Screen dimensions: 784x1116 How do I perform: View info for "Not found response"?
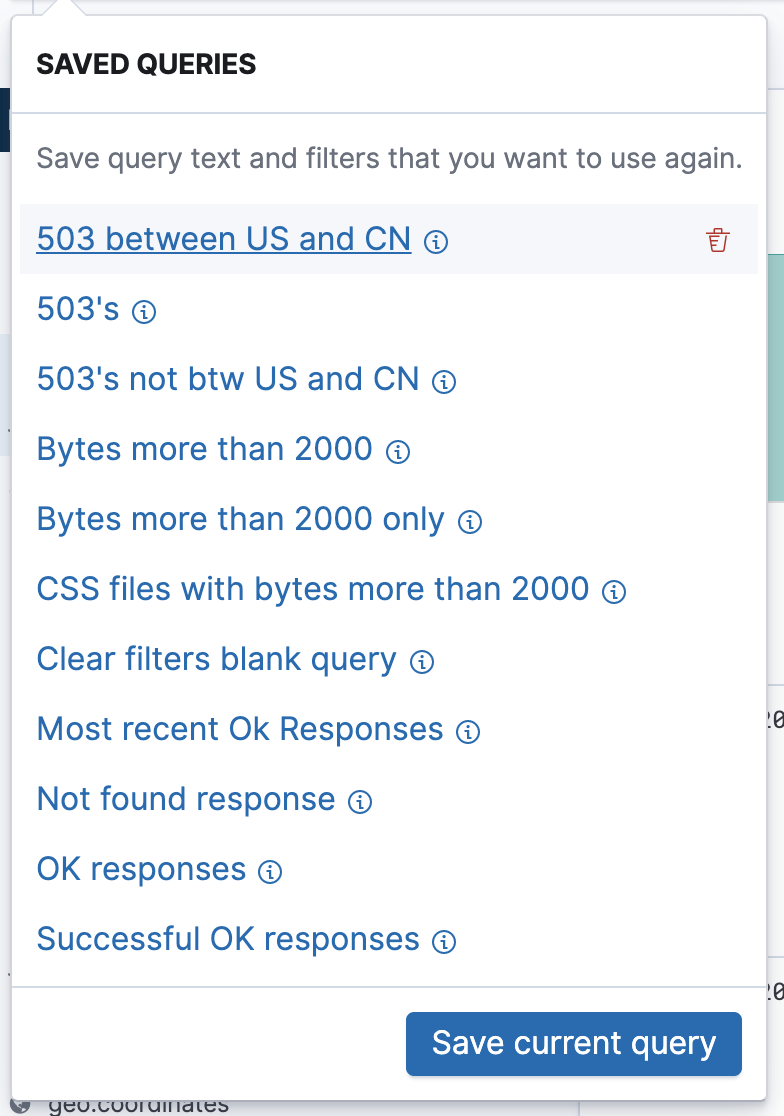coord(360,802)
